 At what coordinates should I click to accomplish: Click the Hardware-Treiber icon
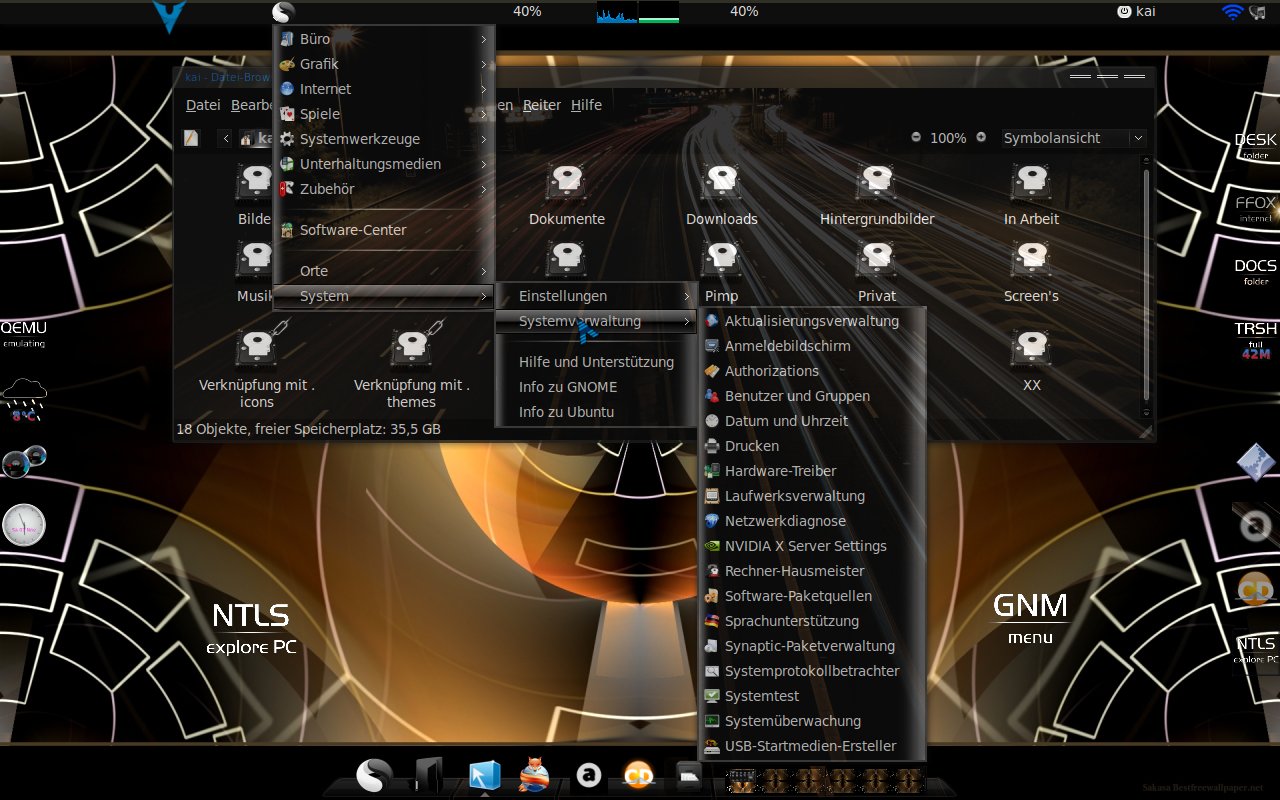(712, 471)
